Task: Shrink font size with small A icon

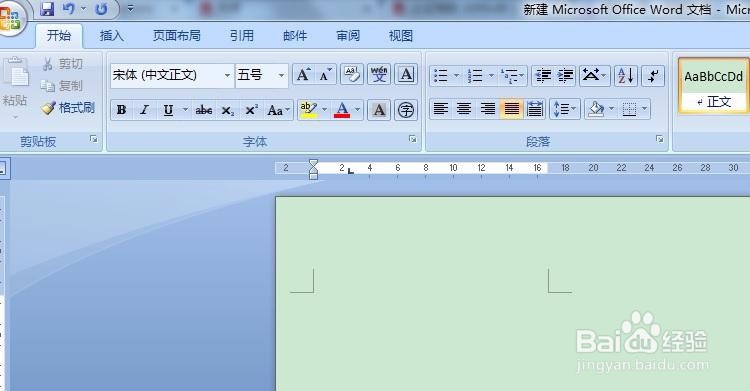Action: pos(325,75)
